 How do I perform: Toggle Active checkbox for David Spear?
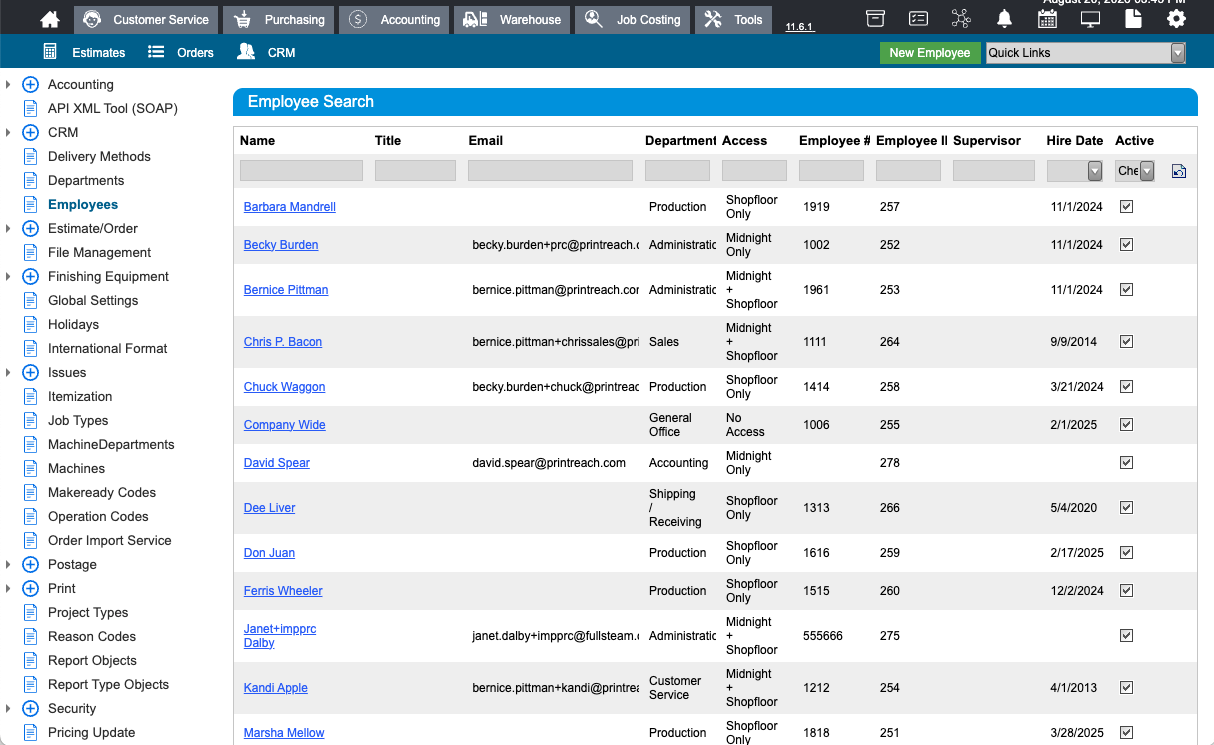click(x=1126, y=462)
